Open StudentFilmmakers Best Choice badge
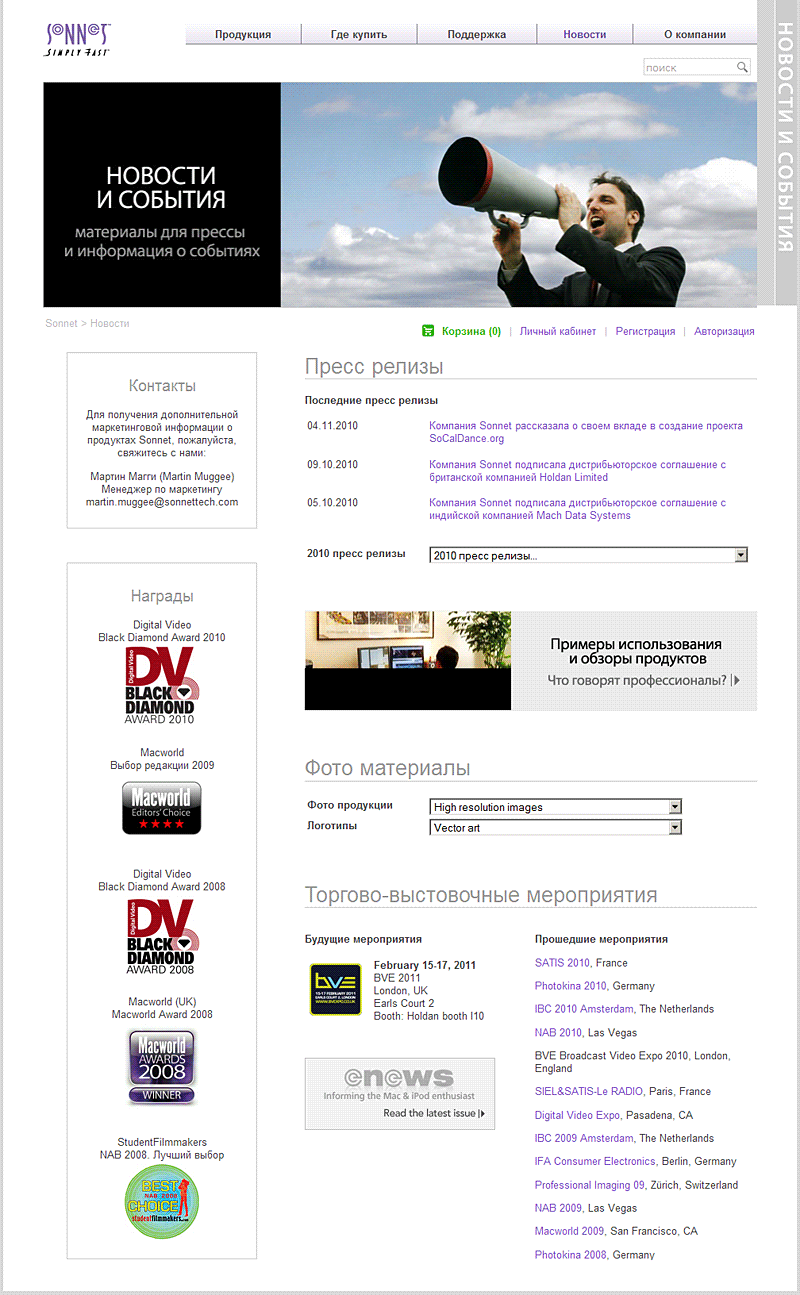 [161, 1202]
